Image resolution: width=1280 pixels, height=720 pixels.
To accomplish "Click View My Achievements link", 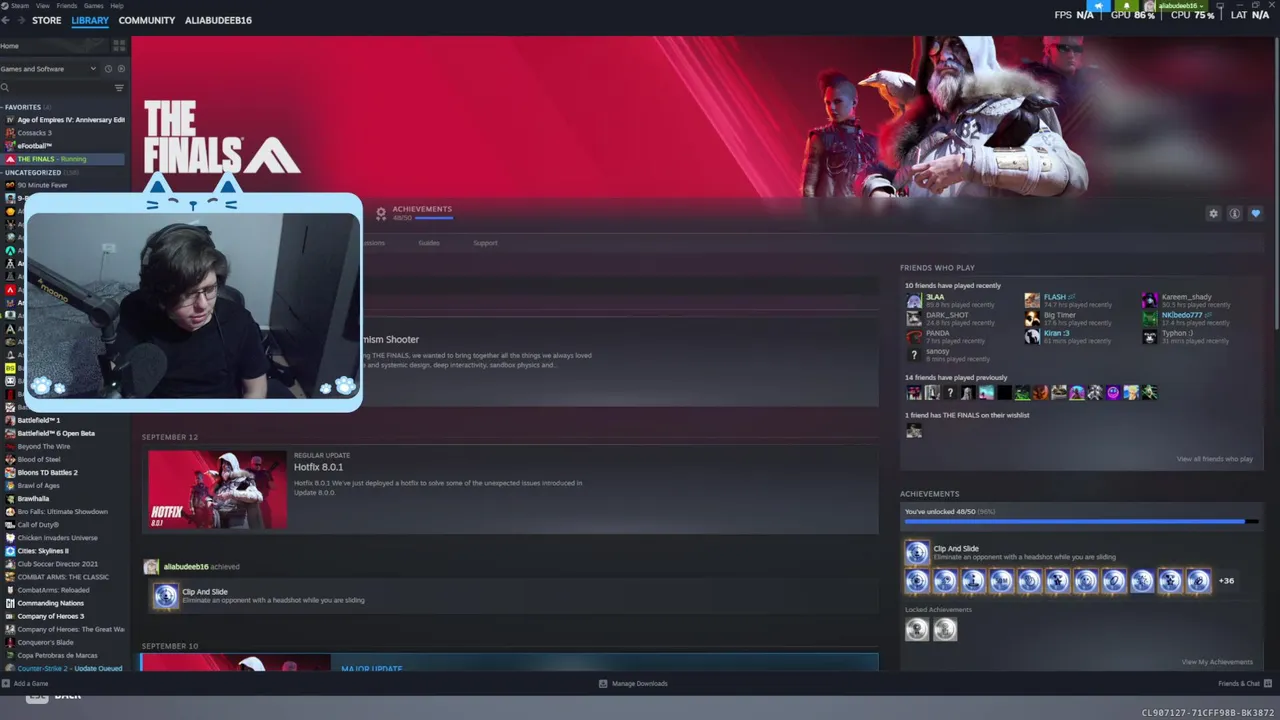I will [1217, 662].
